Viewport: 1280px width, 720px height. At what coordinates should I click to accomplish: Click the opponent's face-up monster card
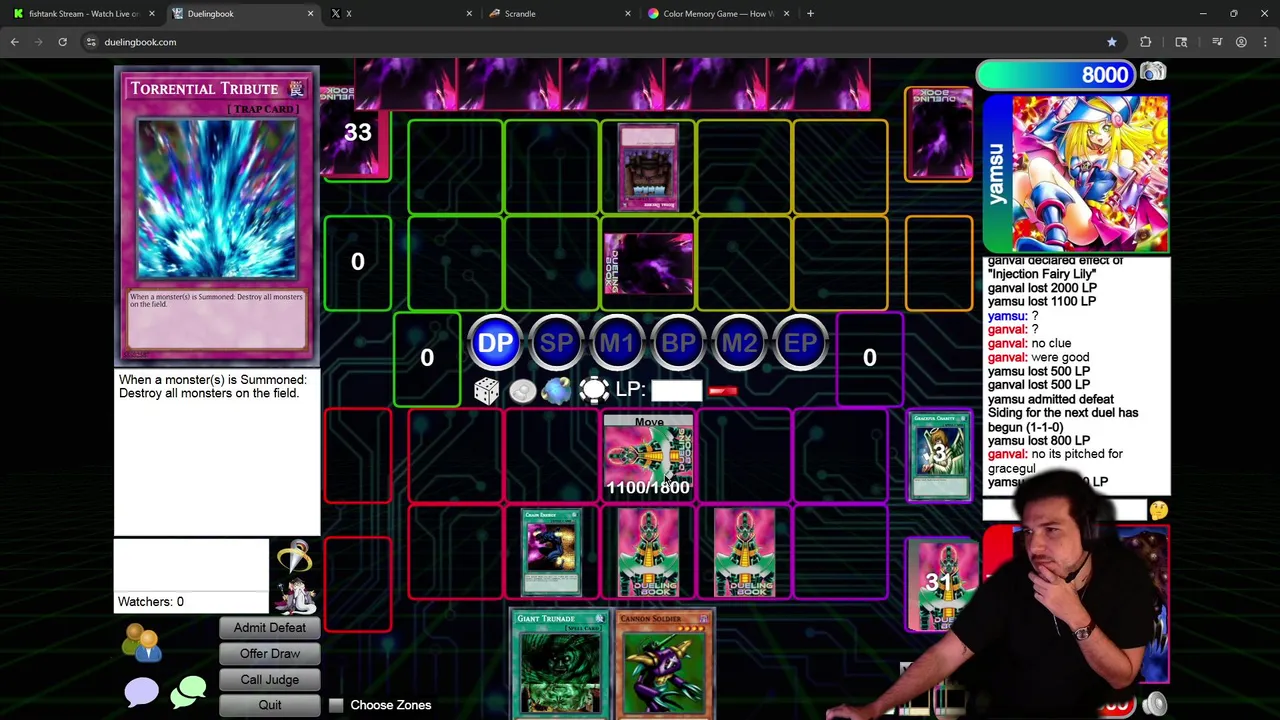[648, 168]
